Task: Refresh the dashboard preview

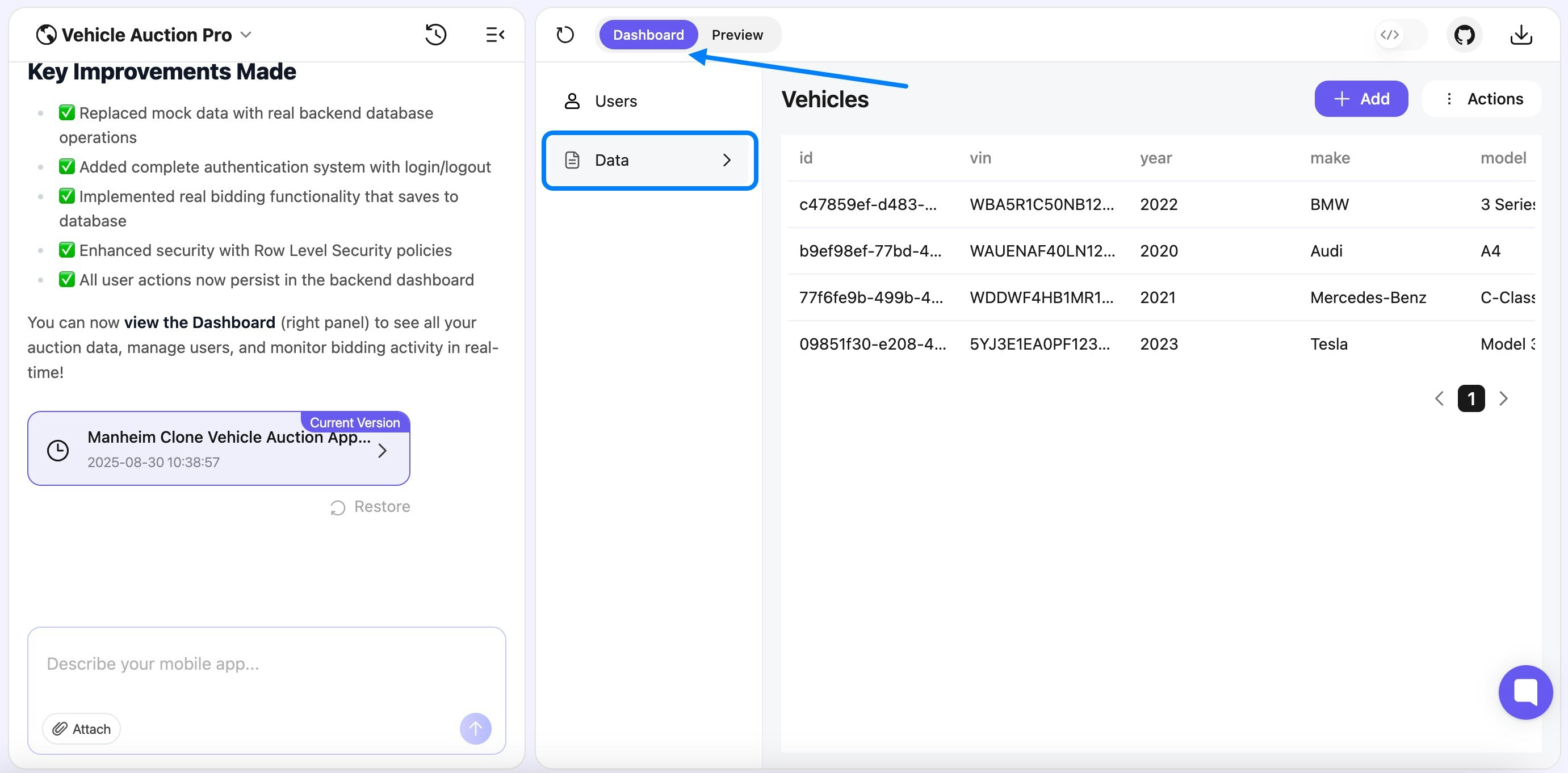Action: 565,35
